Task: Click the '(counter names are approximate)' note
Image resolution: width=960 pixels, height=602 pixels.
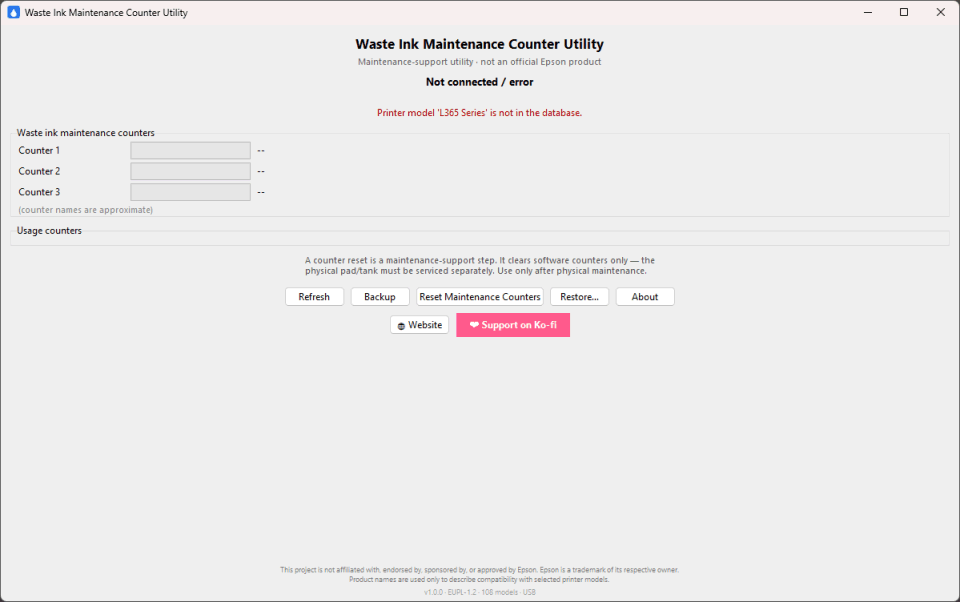Action: 86,210
